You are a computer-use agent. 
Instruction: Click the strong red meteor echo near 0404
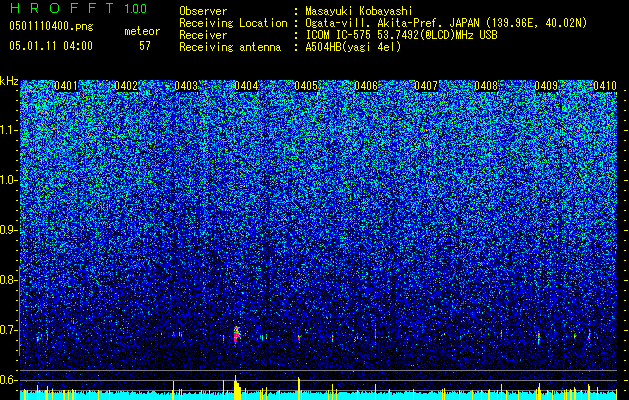[236, 335]
